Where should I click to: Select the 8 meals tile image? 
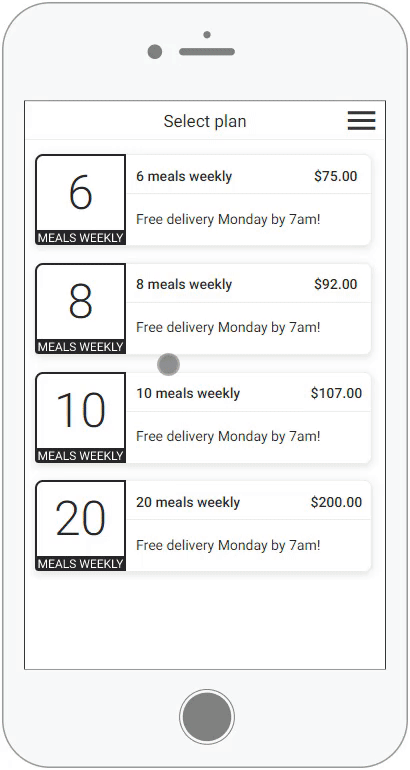81,308
